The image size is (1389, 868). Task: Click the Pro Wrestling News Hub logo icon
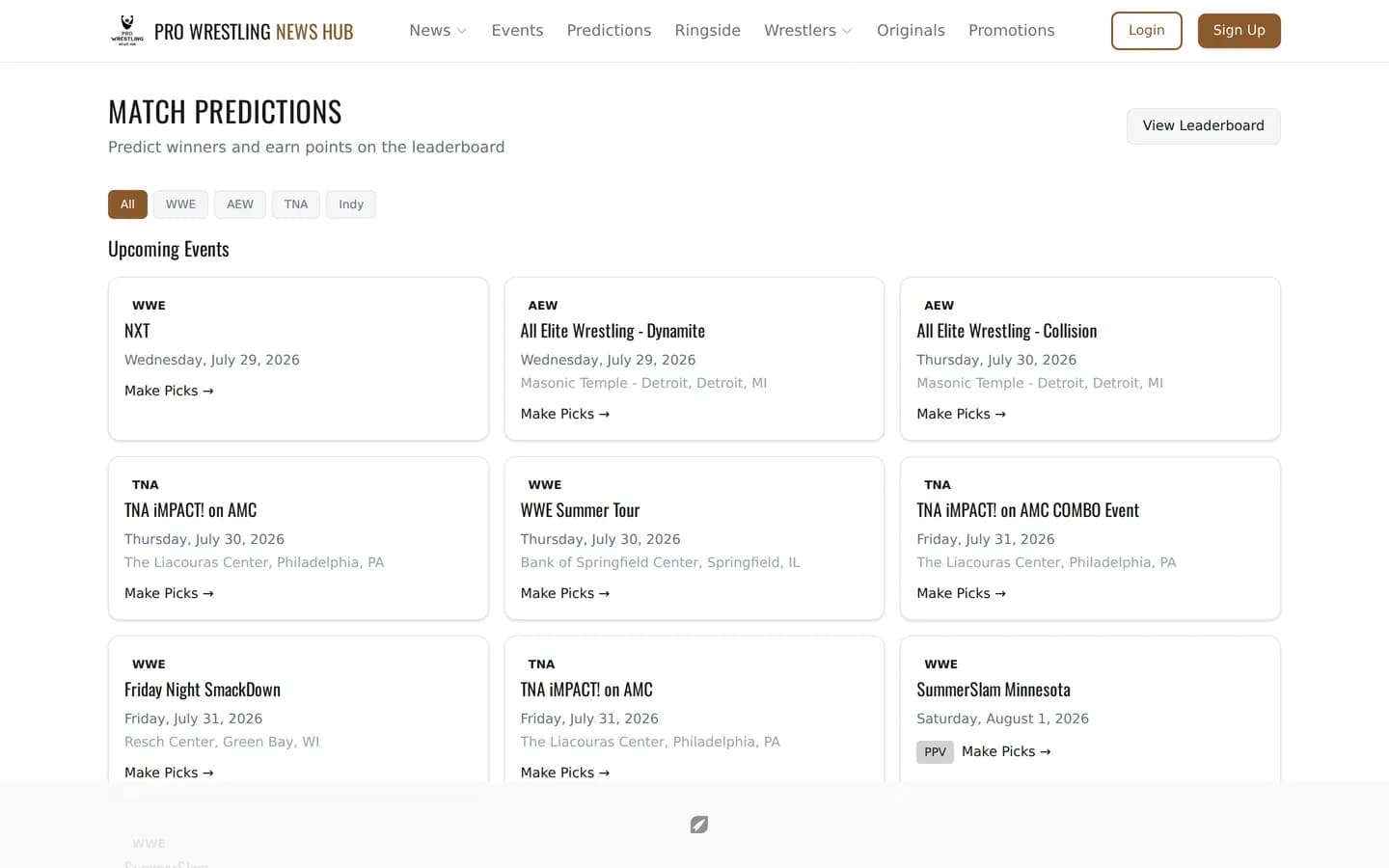pos(126,31)
